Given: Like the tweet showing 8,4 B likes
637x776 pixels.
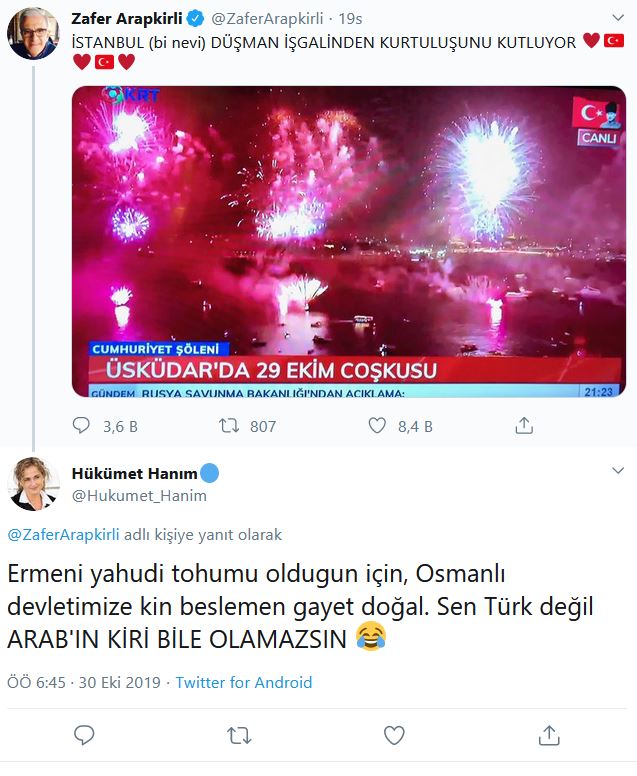Looking at the screenshot, I should pyautogui.click(x=377, y=426).
